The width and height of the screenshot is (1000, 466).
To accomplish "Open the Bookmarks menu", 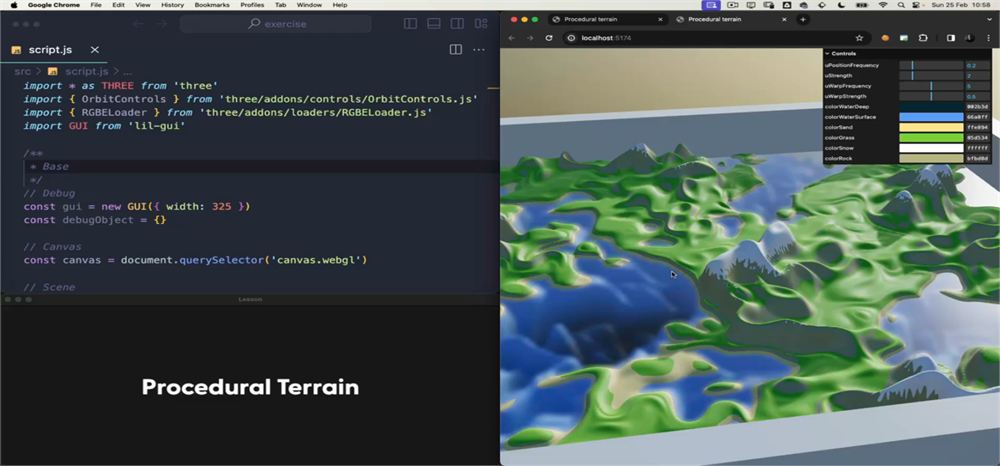I will (x=212, y=4).
